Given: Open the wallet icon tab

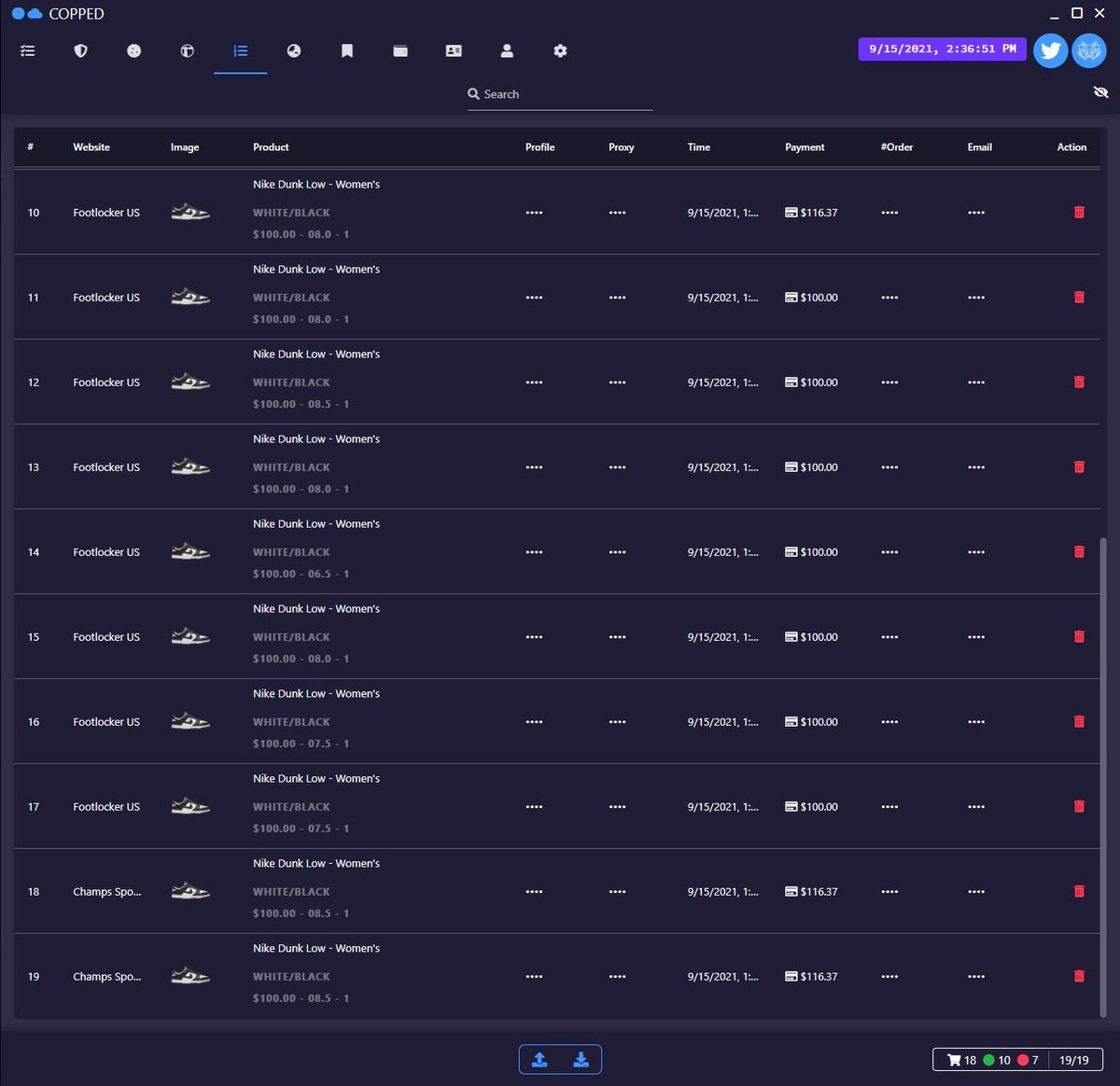Looking at the screenshot, I should coord(400,51).
